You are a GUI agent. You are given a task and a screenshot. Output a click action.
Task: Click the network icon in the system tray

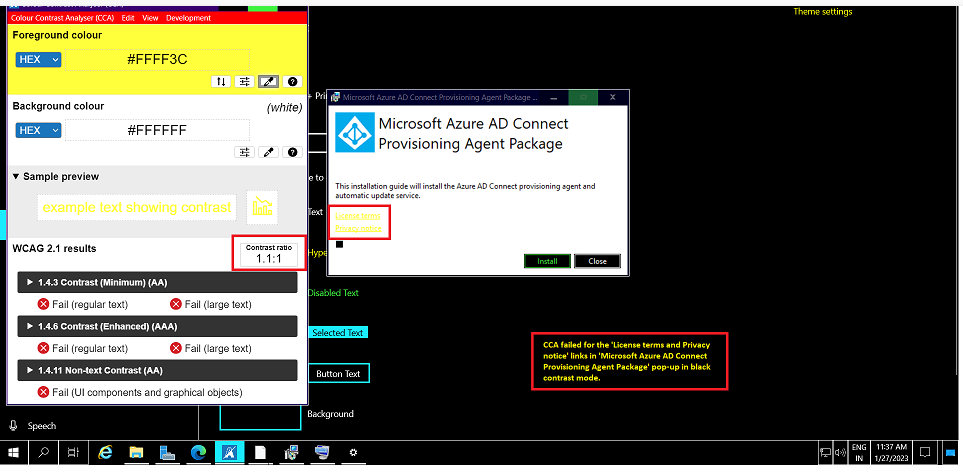[825, 453]
